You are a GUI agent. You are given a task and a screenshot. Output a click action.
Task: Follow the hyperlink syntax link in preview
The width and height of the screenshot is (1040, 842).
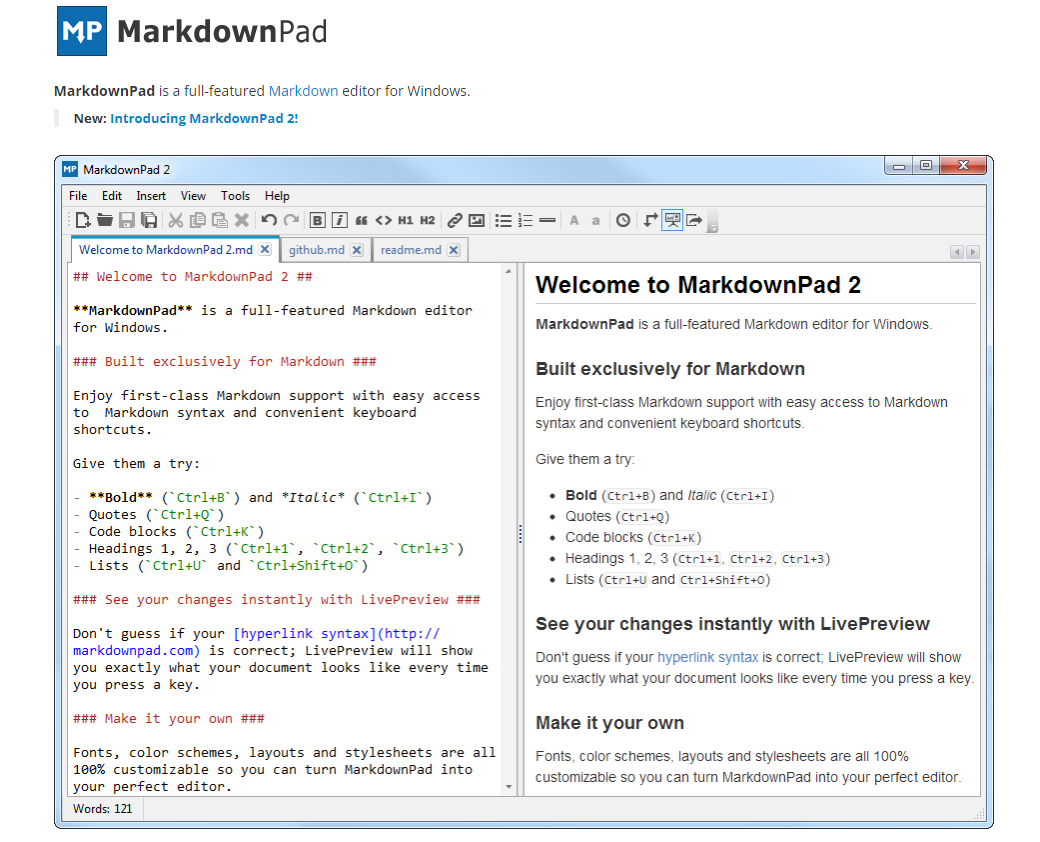coord(708,657)
